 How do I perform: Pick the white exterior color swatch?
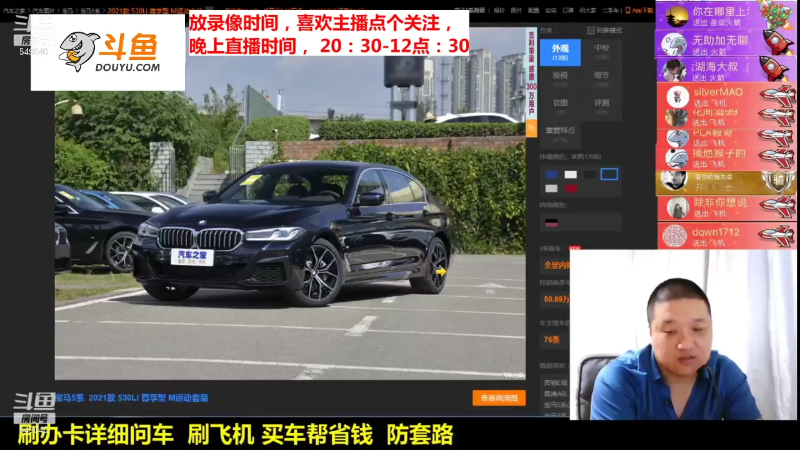pyautogui.click(x=570, y=174)
